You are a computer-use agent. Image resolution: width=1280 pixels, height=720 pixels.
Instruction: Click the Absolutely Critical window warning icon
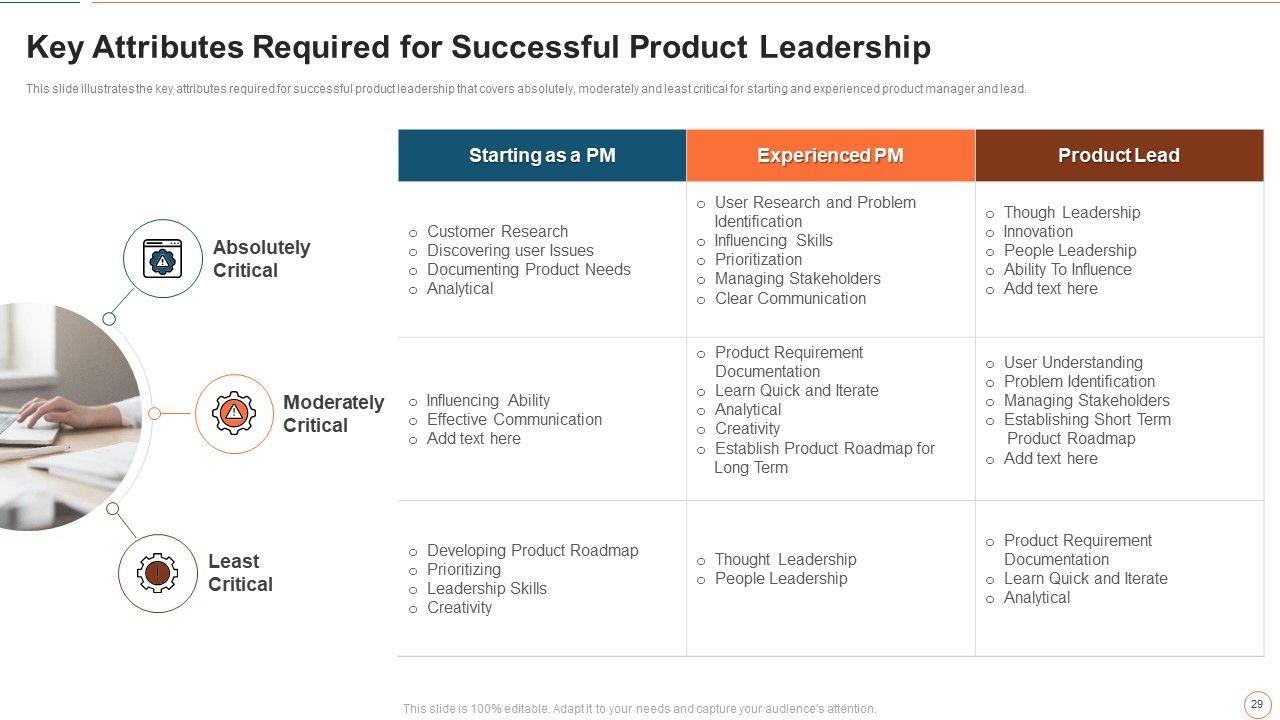[x=162, y=258]
